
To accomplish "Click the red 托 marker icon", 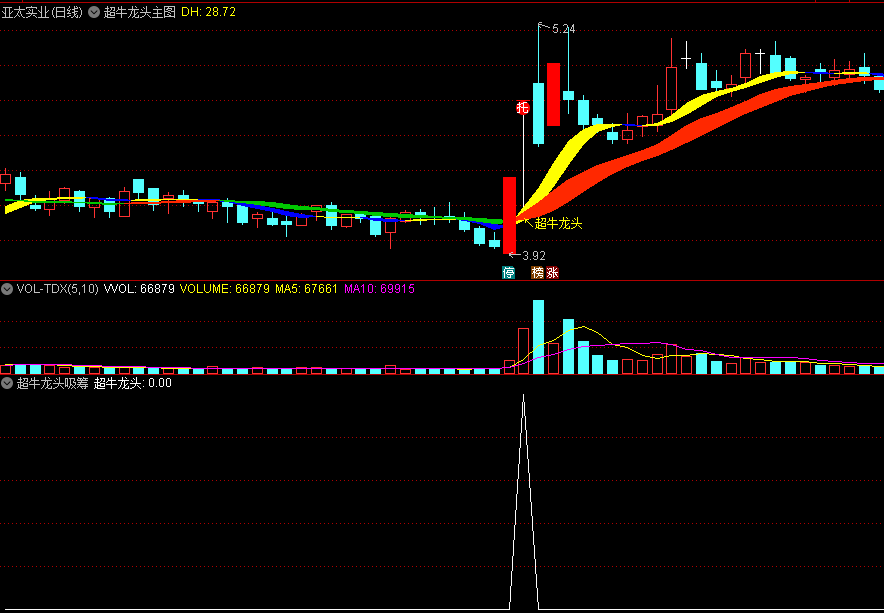I will 523,108.
